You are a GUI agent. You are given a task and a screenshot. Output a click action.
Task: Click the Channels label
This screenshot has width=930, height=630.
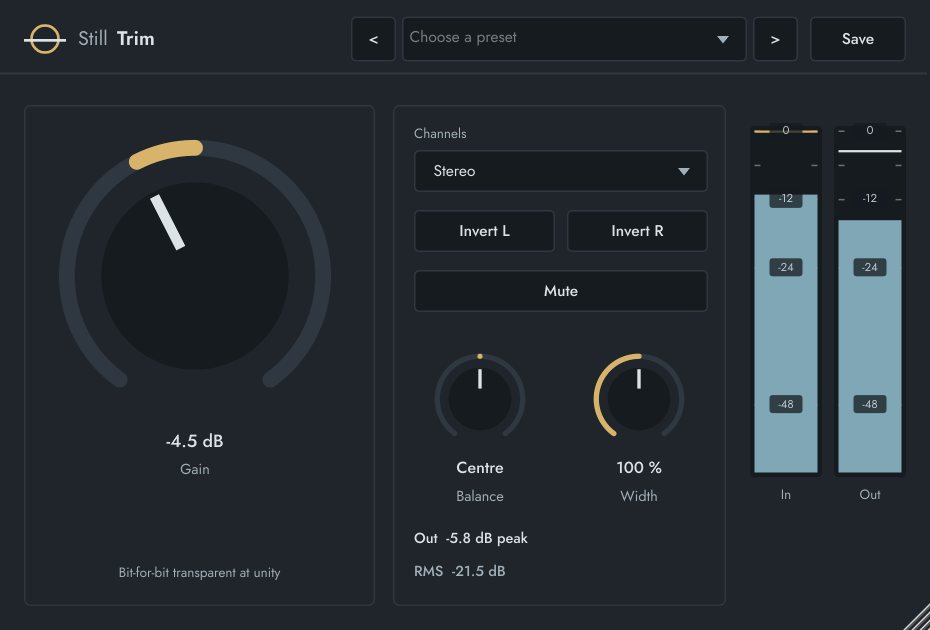(440, 133)
